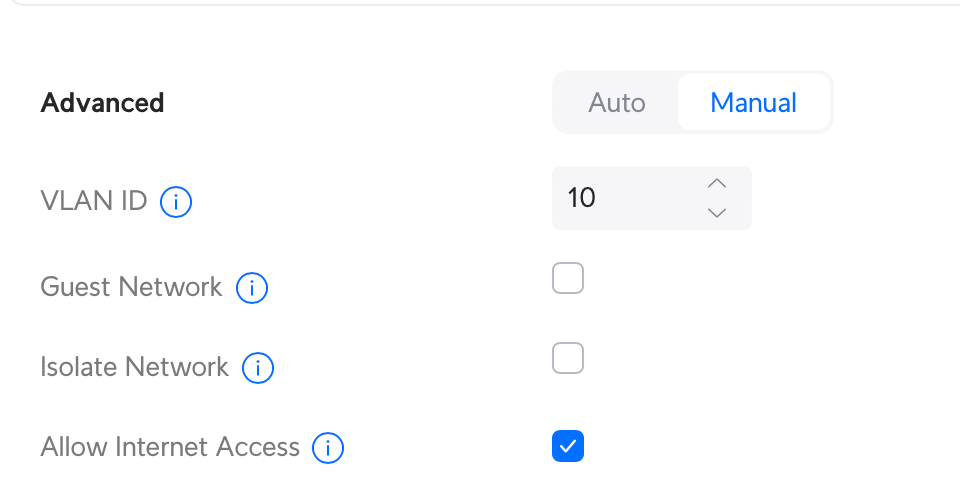
Task: Increase VLAN ID with the up arrow
Action: [716, 184]
